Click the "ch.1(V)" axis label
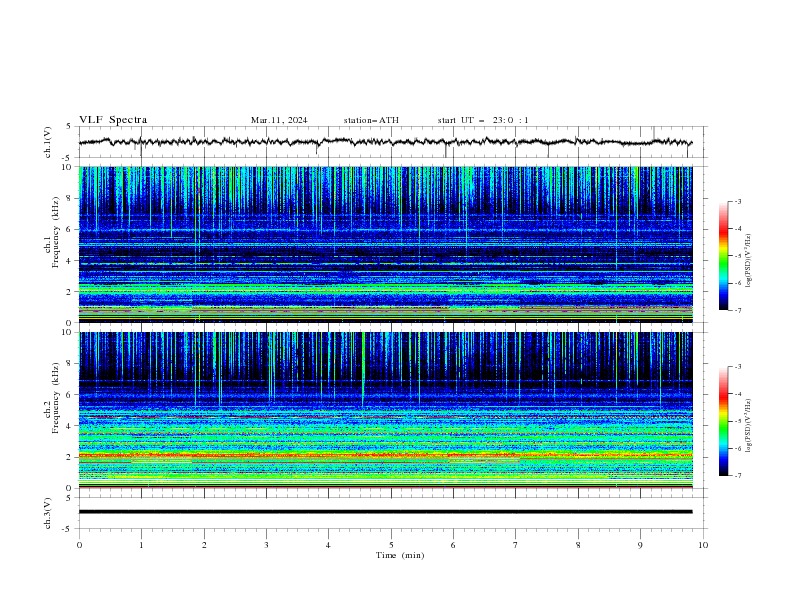 click(x=47, y=142)
